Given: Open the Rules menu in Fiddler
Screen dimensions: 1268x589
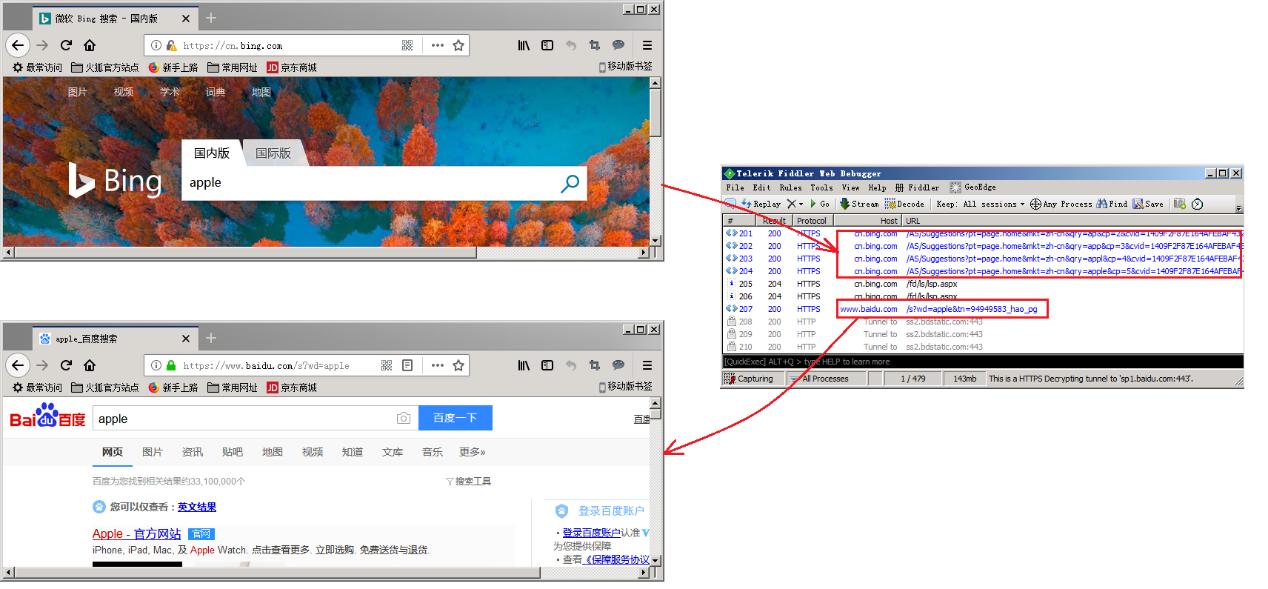Looking at the screenshot, I should click(x=790, y=188).
